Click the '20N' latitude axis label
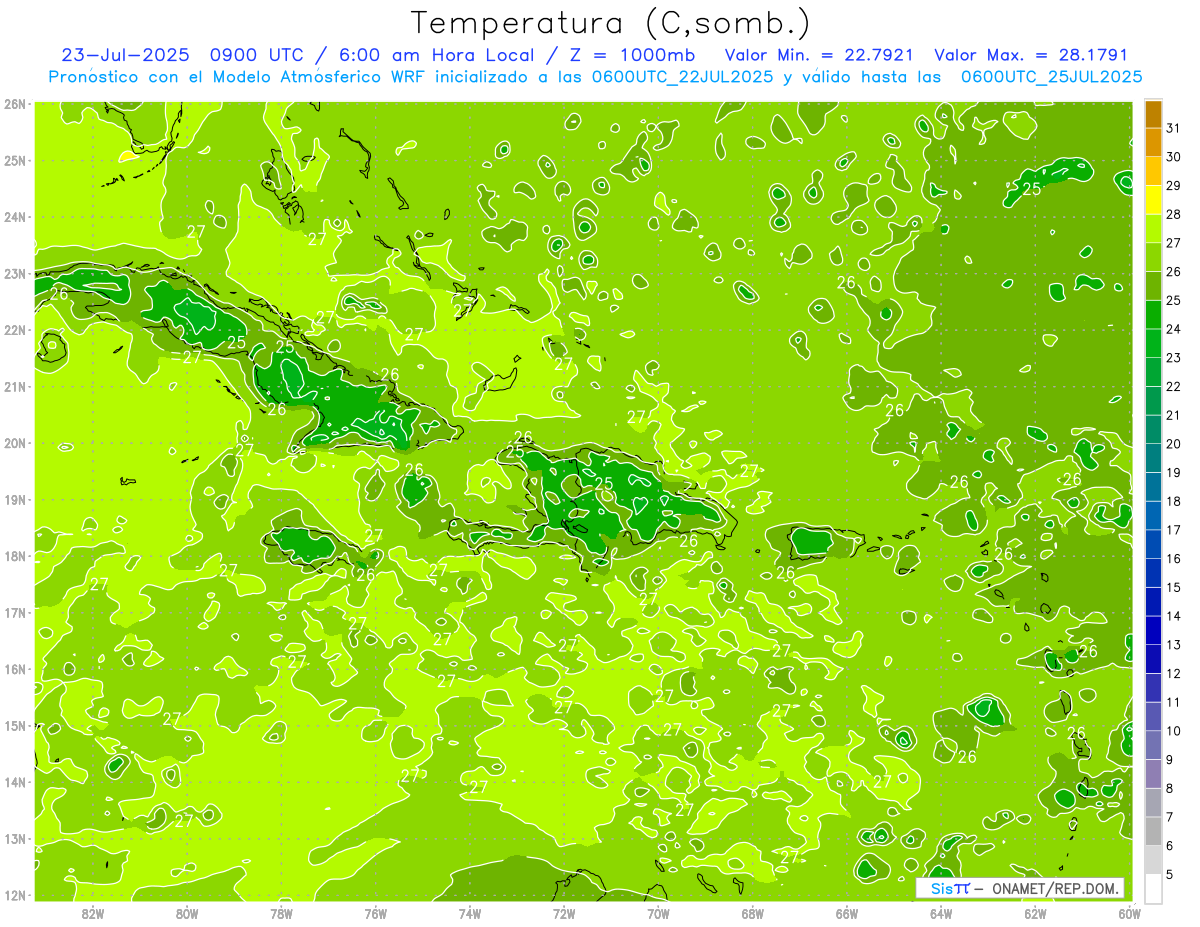 click(x=14, y=443)
